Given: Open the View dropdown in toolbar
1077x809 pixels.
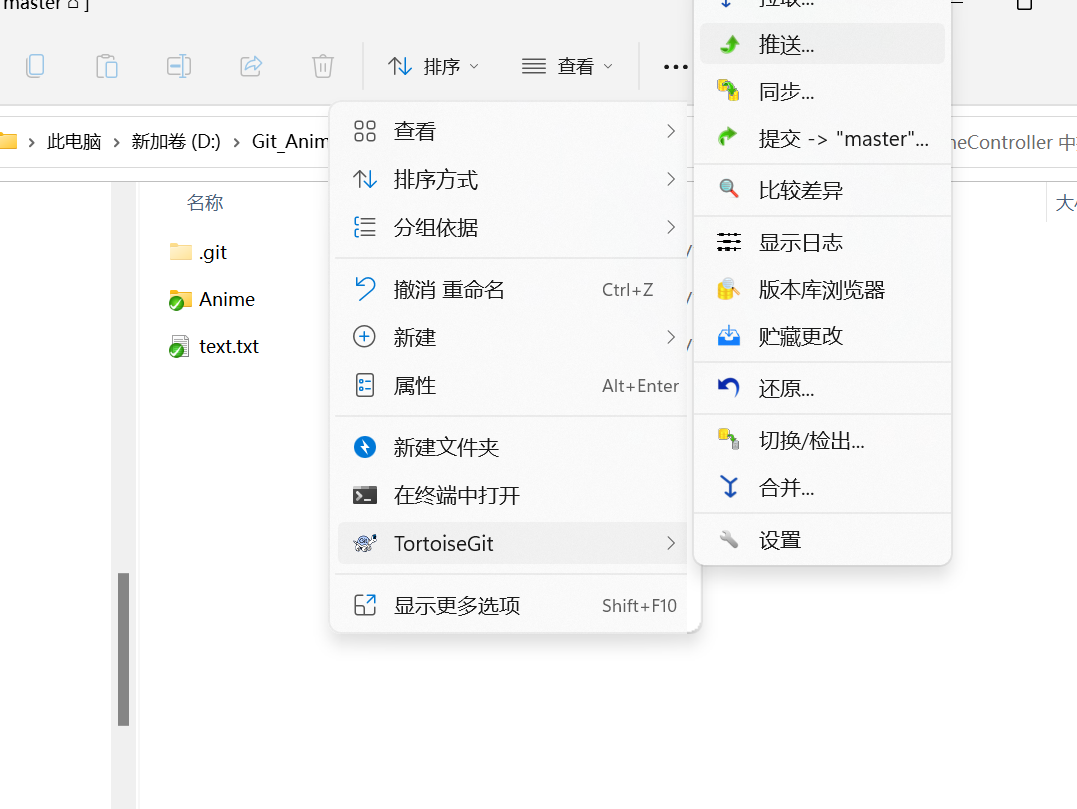Looking at the screenshot, I should 567,67.
